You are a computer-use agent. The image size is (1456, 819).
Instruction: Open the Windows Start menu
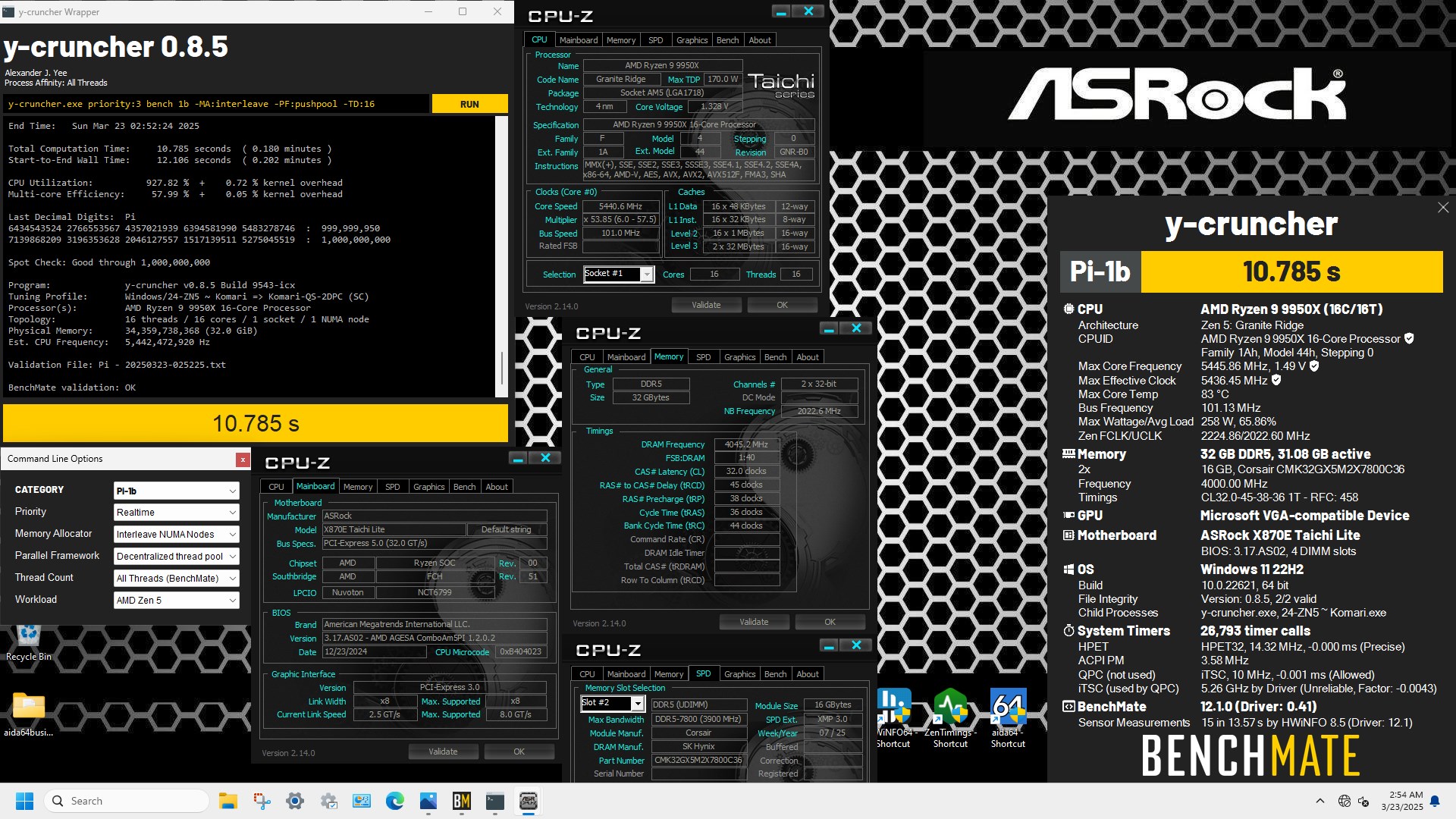24,801
